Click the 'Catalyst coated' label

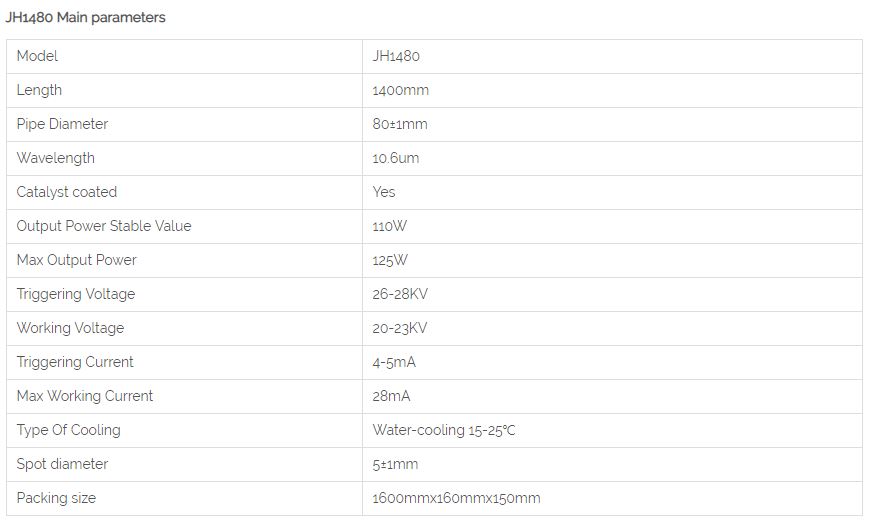point(67,192)
